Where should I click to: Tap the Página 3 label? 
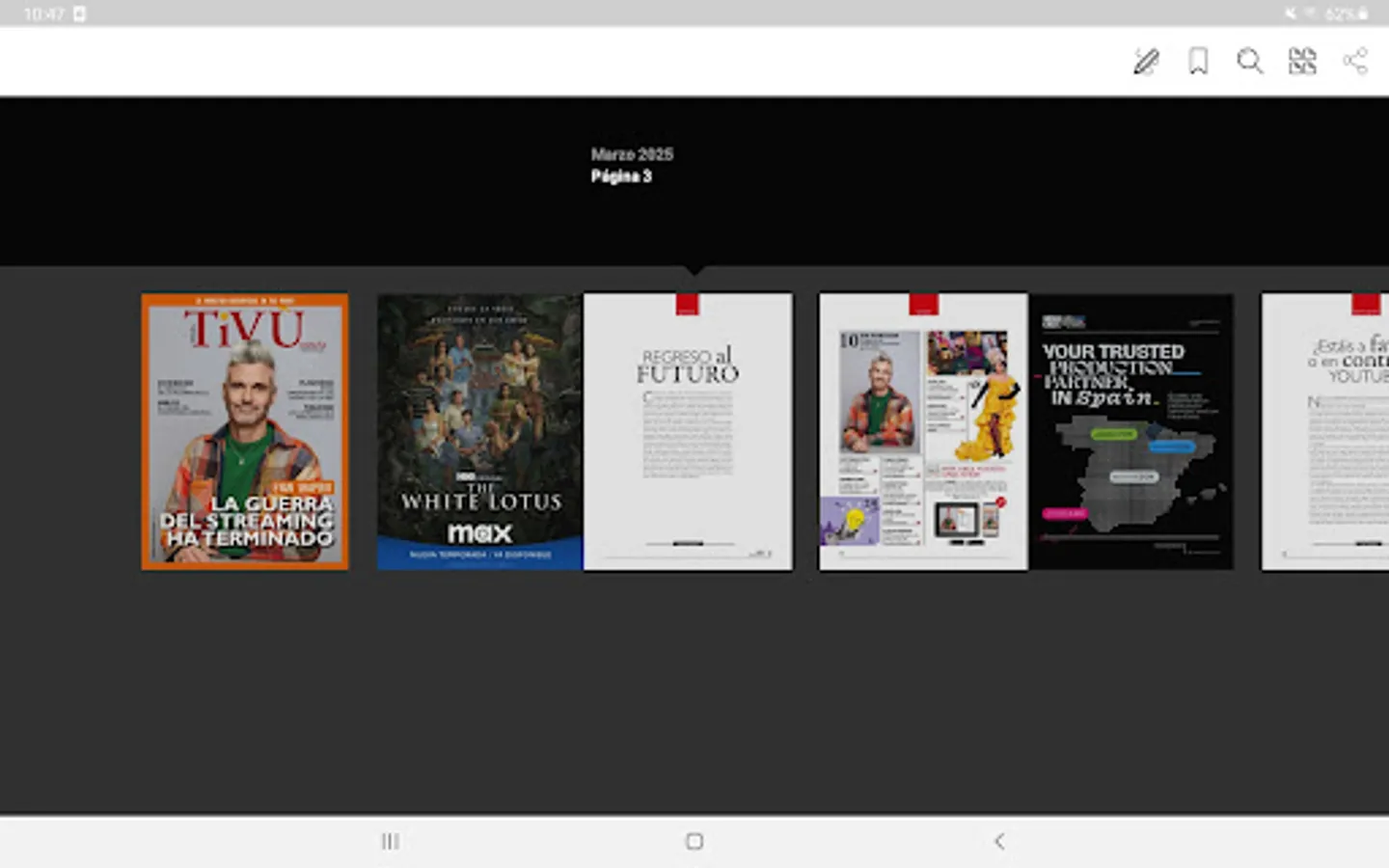tap(621, 176)
